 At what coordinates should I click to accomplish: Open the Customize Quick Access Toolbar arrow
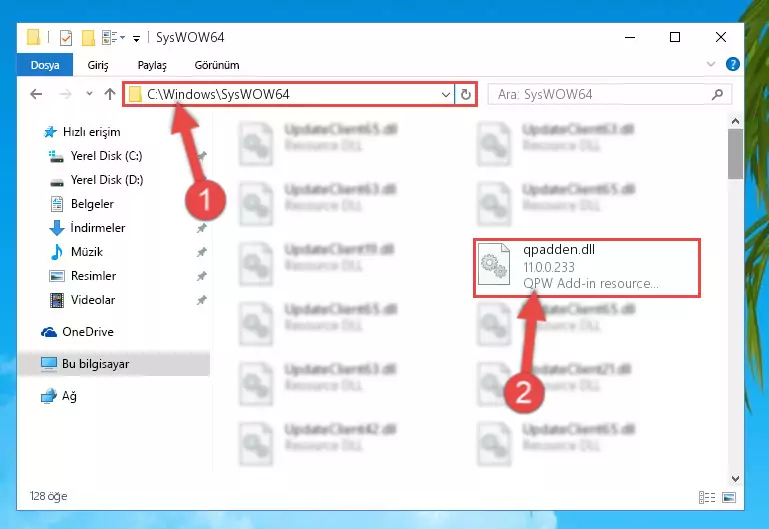tap(136, 38)
